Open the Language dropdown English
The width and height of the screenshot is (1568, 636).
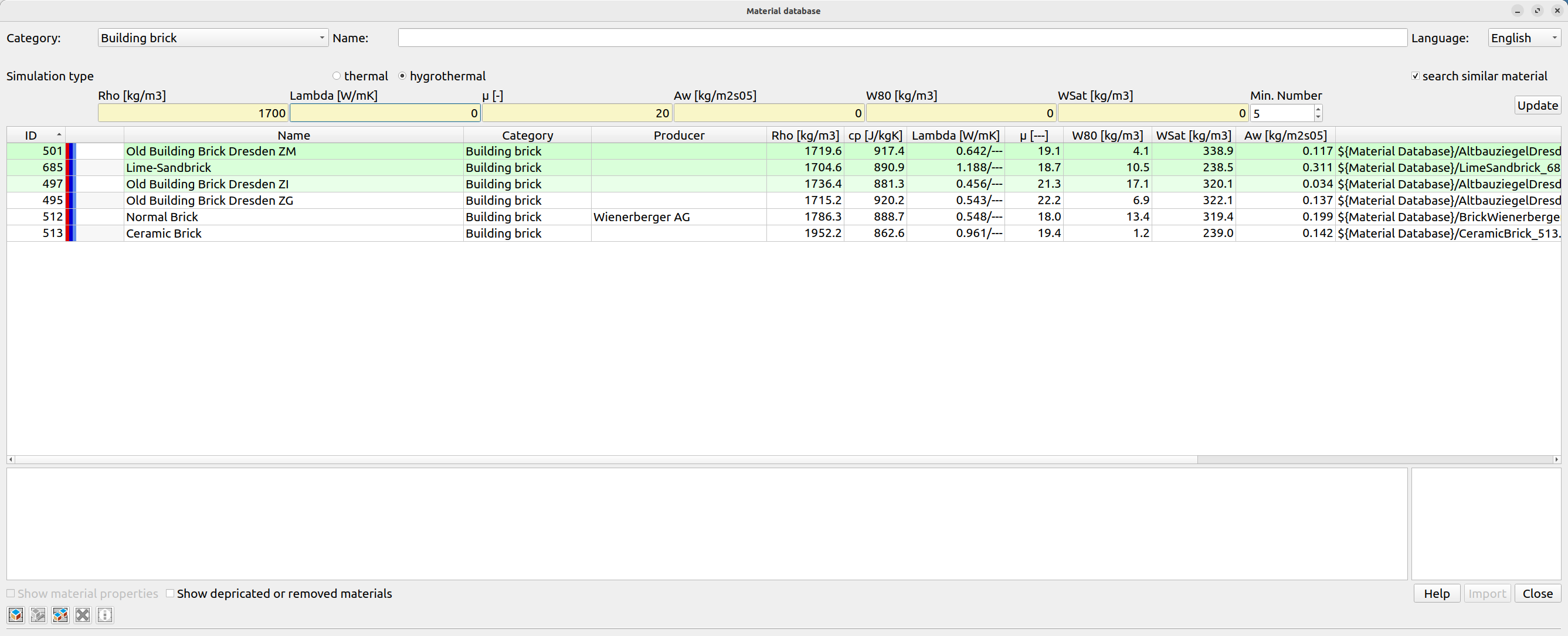[x=1524, y=38]
